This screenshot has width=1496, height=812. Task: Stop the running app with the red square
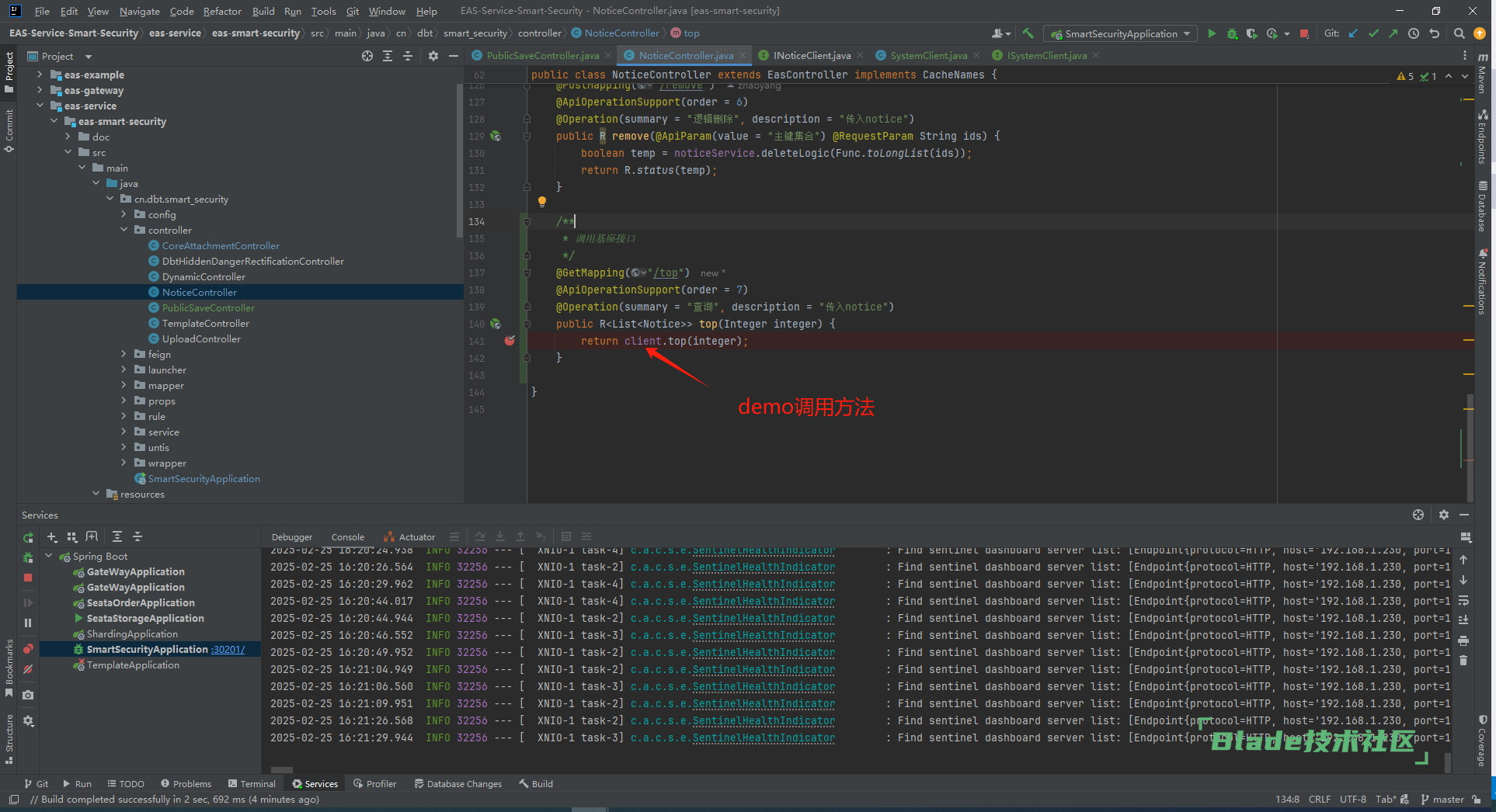[1304, 33]
